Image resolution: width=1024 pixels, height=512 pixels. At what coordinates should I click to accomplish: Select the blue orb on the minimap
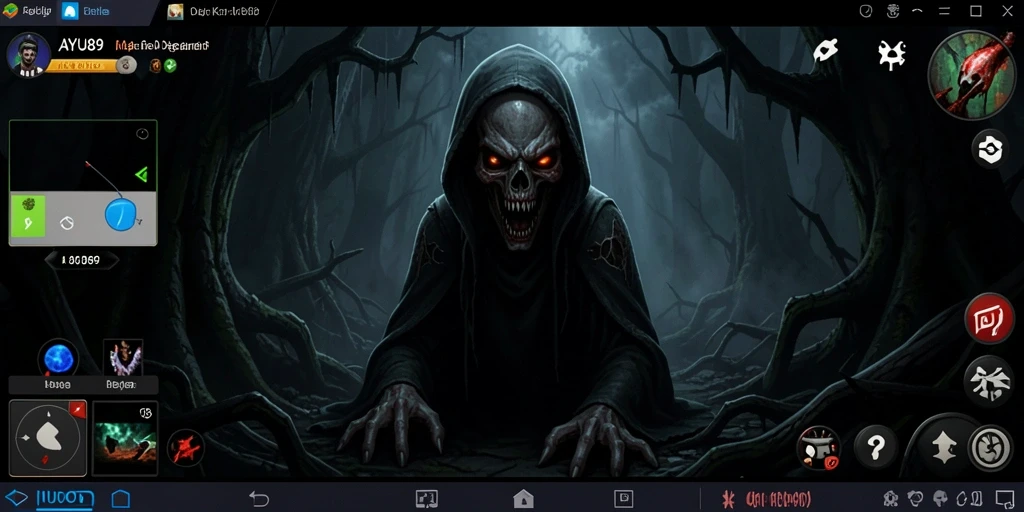[x=121, y=216]
